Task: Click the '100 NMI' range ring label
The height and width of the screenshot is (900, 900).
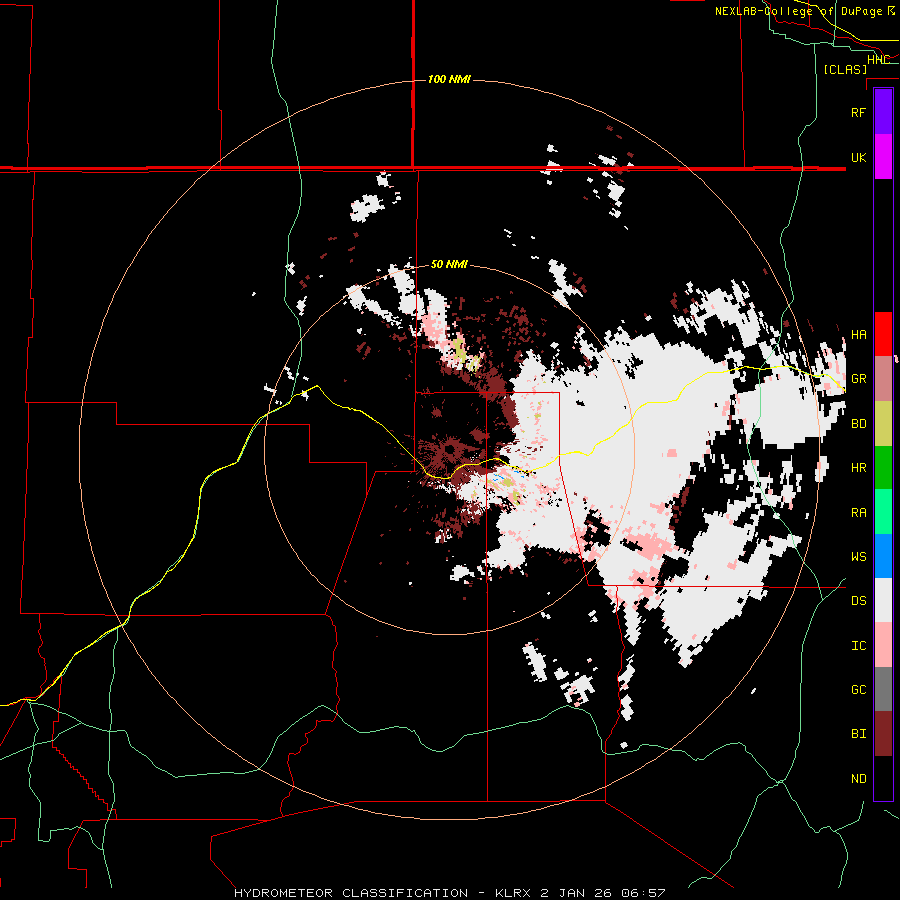Action: (x=449, y=79)
